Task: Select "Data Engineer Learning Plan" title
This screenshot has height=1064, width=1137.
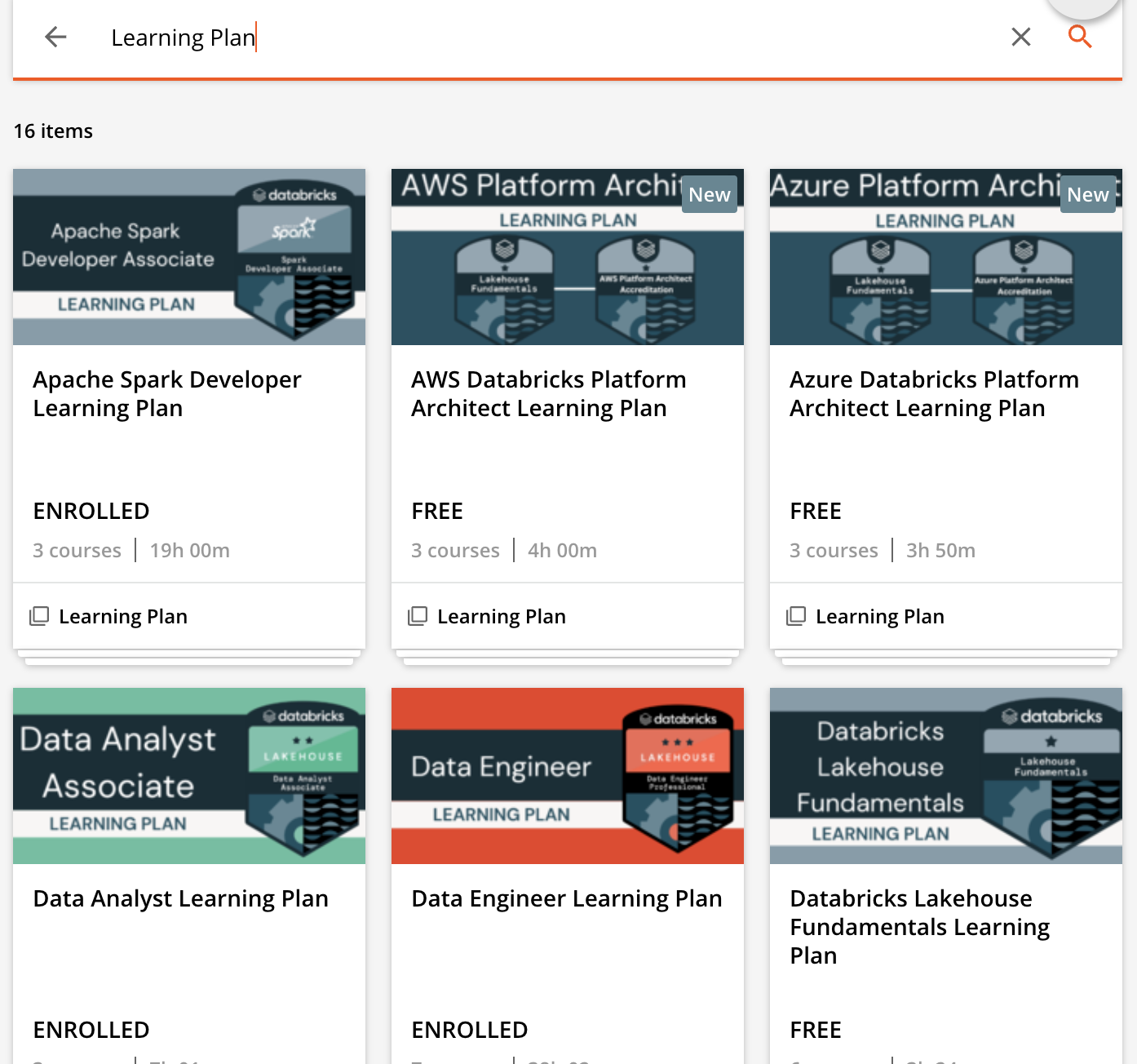Action: pos(567,899)
